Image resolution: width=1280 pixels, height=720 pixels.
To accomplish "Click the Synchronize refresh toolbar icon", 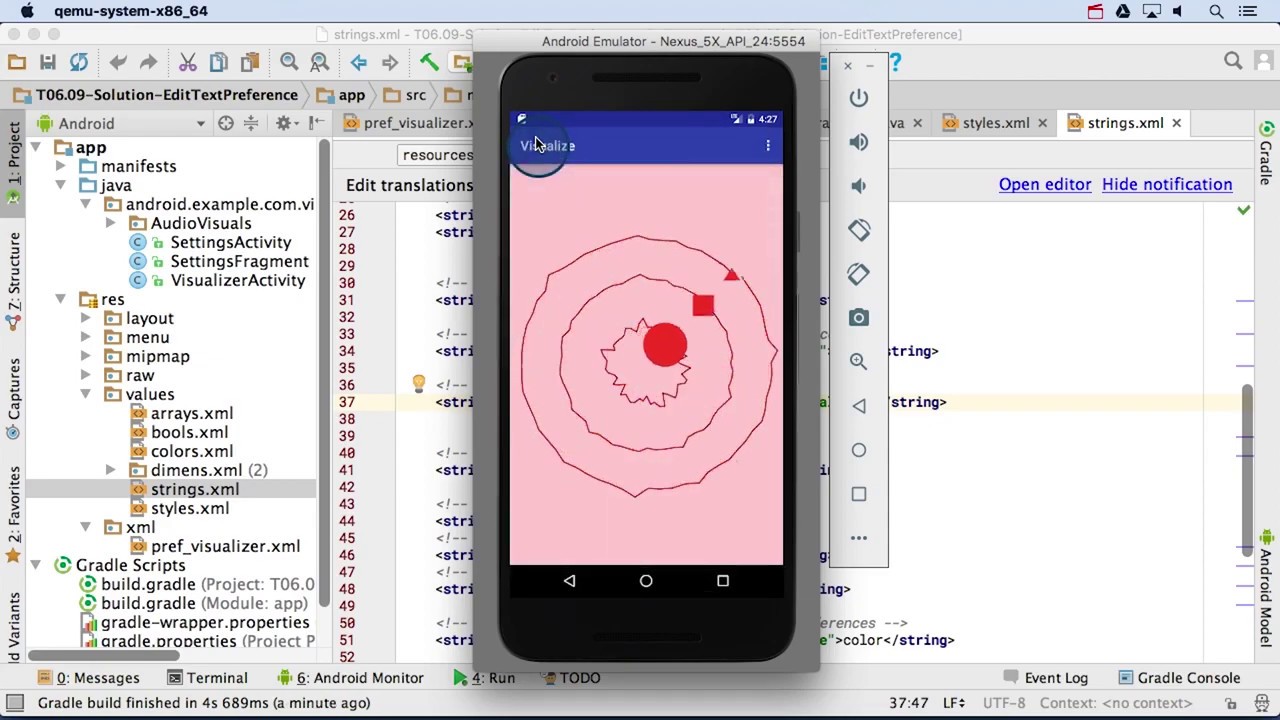I will (x=78, y=62).
